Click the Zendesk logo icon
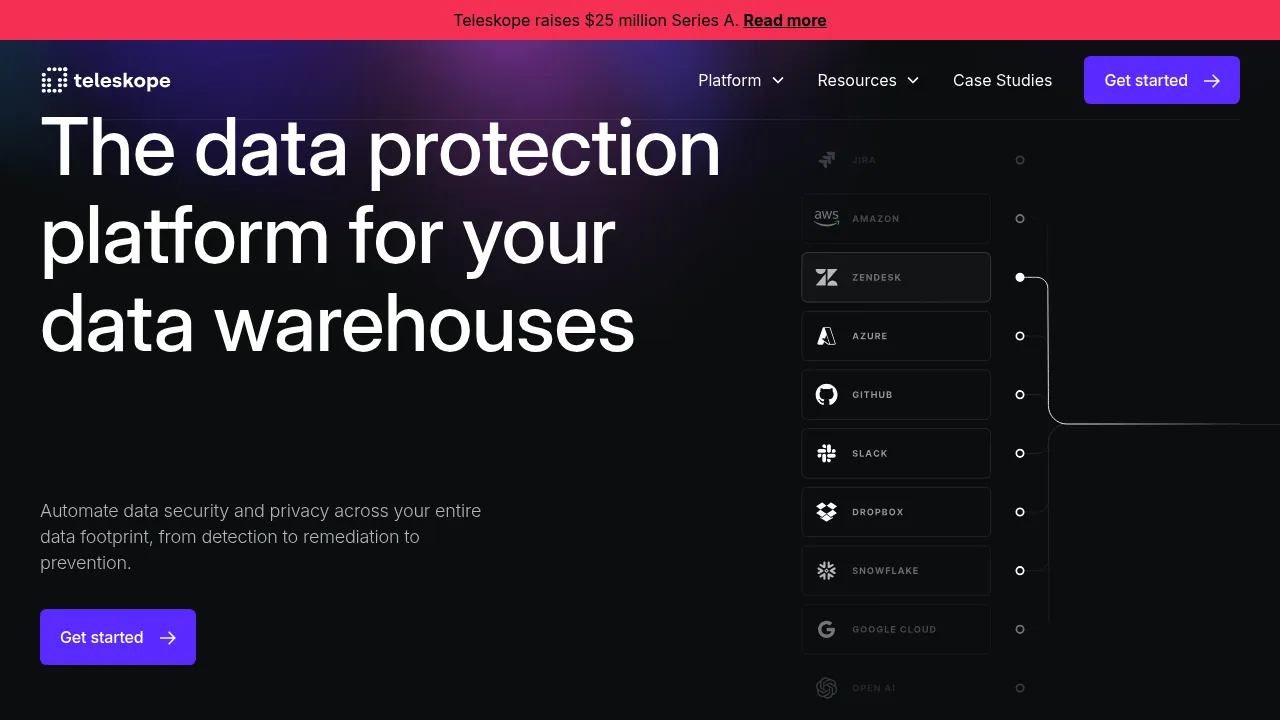Screen dimensions: 1280x720 (826, 277)
